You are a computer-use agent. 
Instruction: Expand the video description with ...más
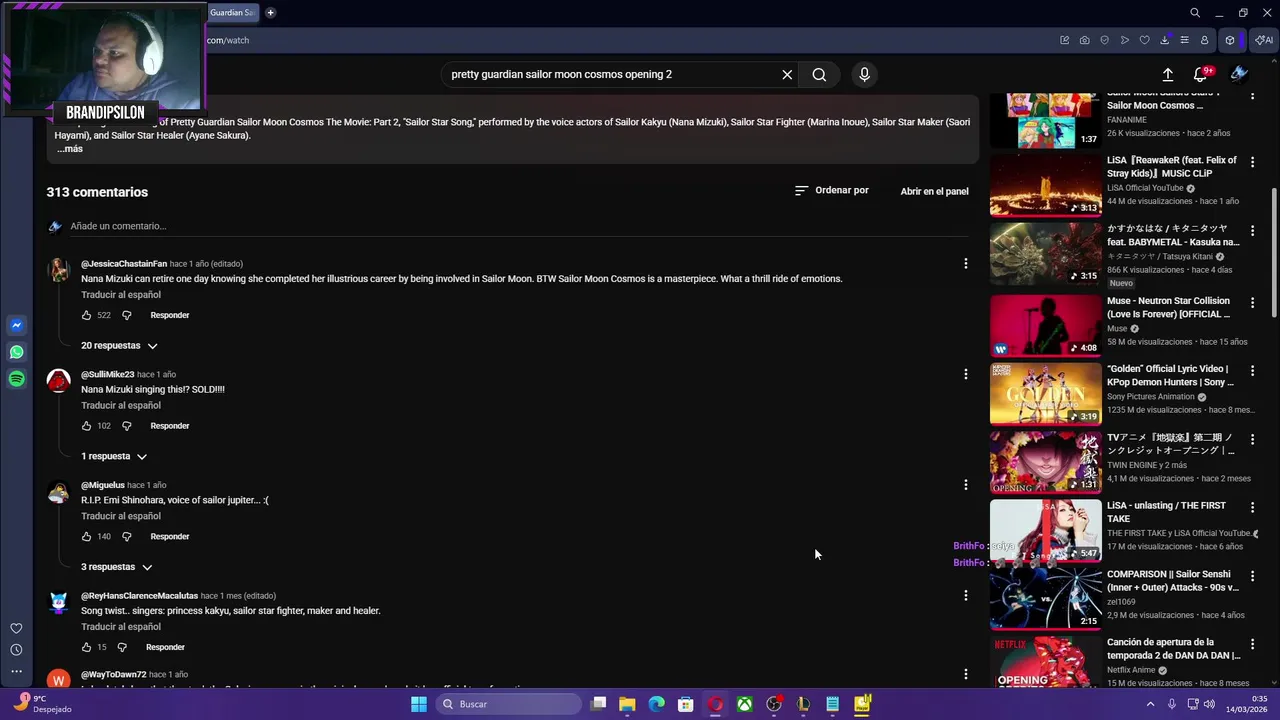point(70,148)
